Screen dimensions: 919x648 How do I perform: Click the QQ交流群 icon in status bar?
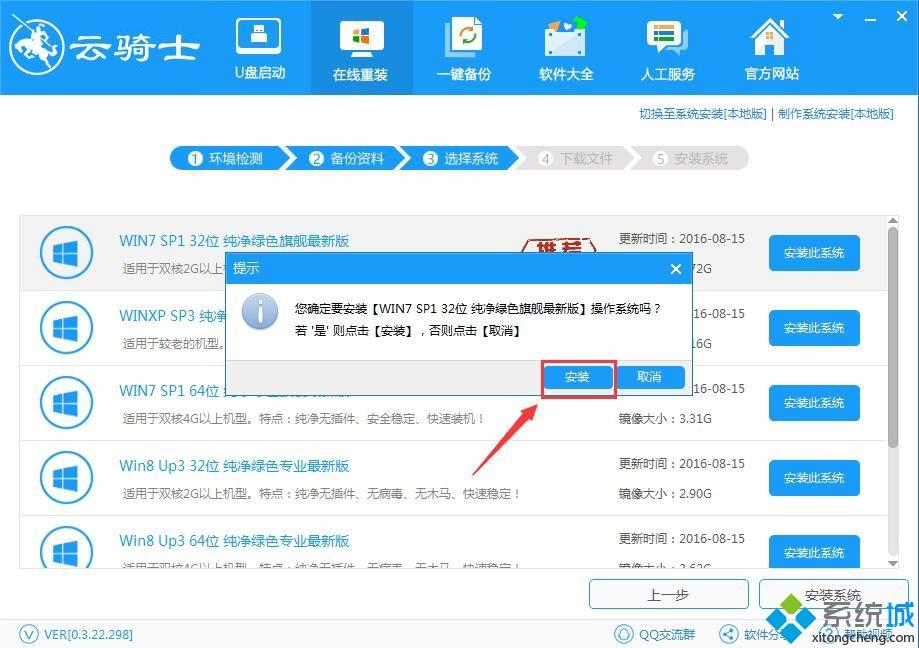pos(627,633)
